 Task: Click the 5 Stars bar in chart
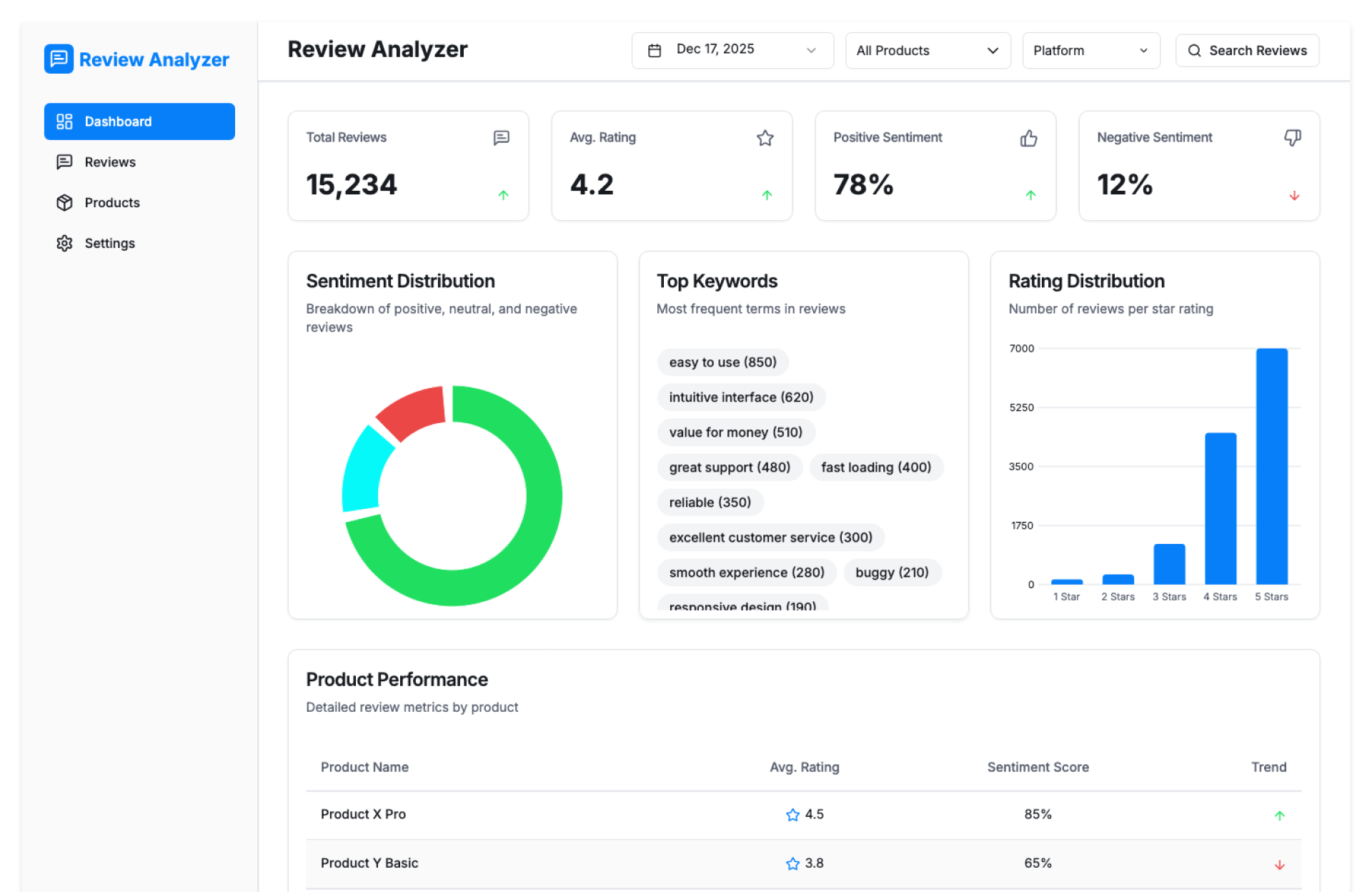click(1271, 466)
